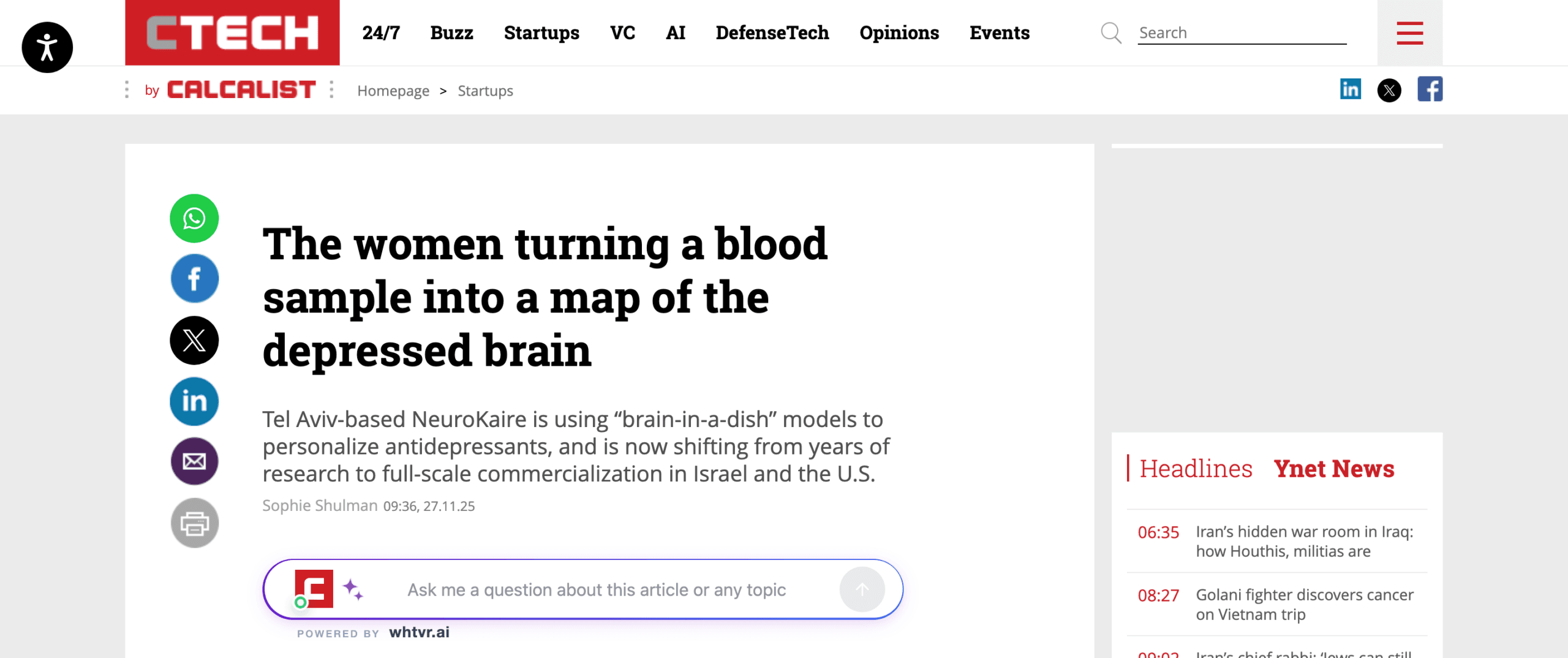
Task: Click the Calcalist logo
Action: click(x=241, y=90)
